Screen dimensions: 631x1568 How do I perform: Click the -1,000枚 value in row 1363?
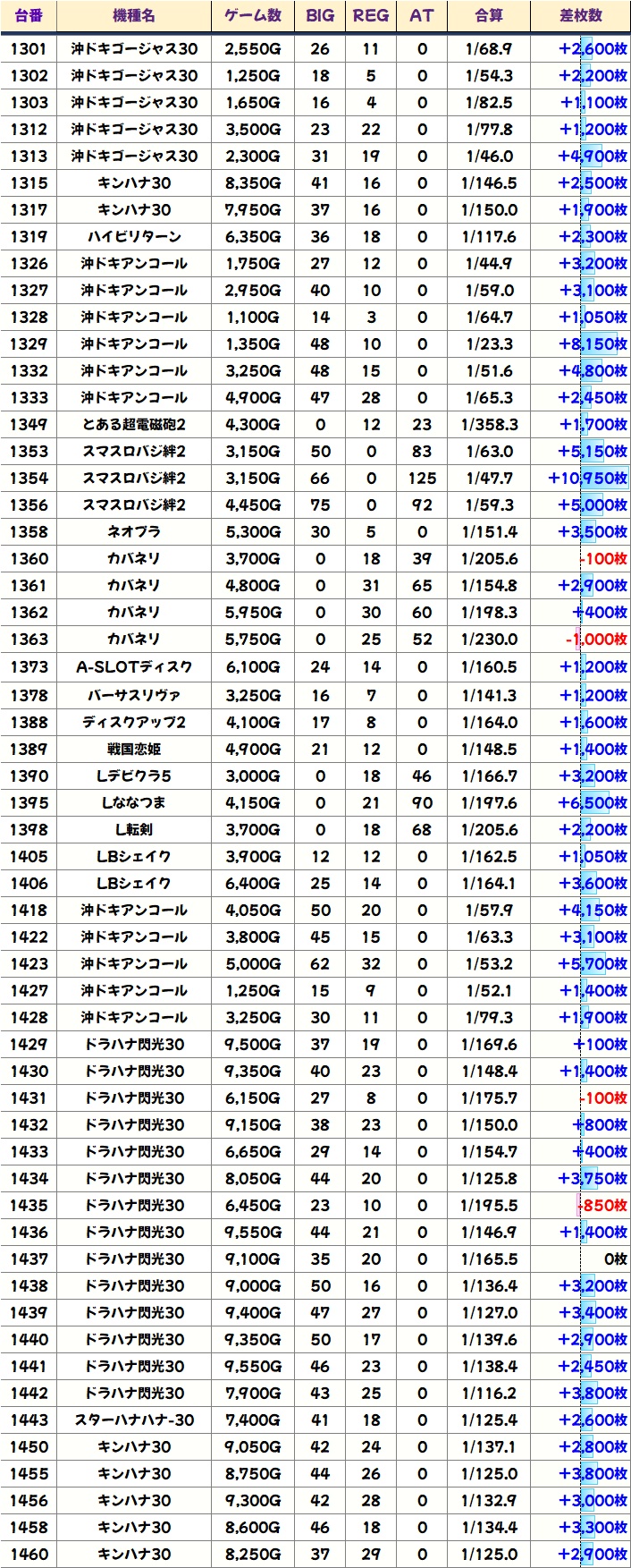(x=595, y=640)
